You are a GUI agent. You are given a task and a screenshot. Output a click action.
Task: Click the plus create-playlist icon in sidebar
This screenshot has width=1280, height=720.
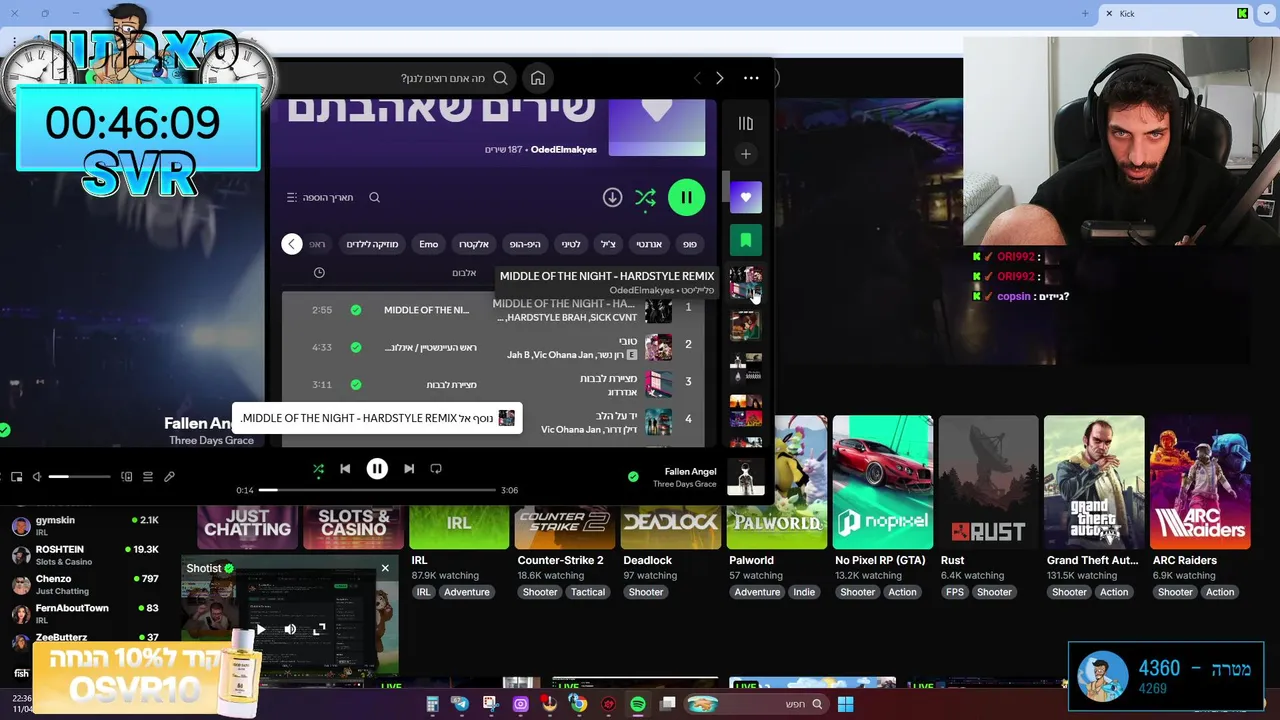pos(745,154)
